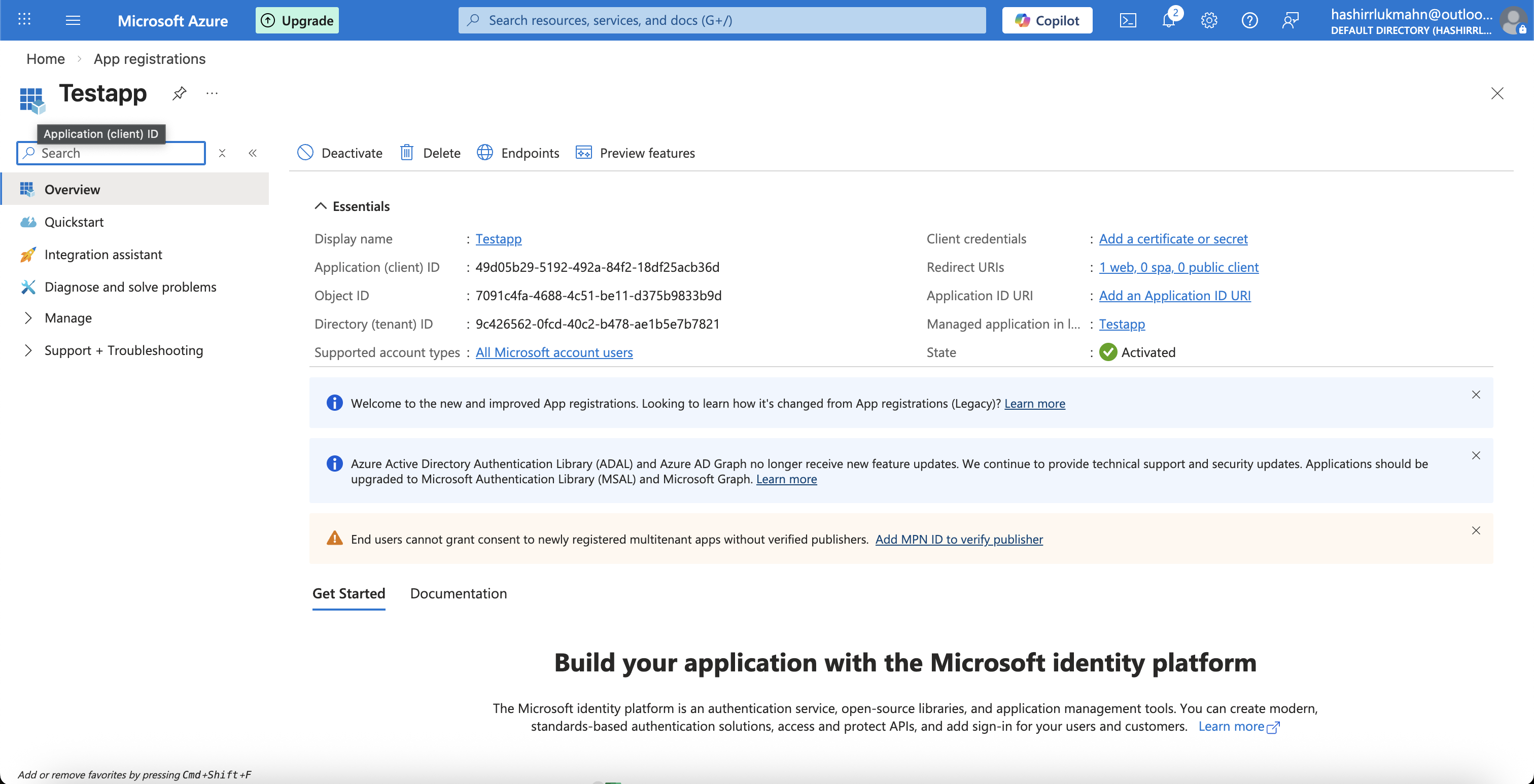Open the Cloud Shell terminal

pos(1127,20)
